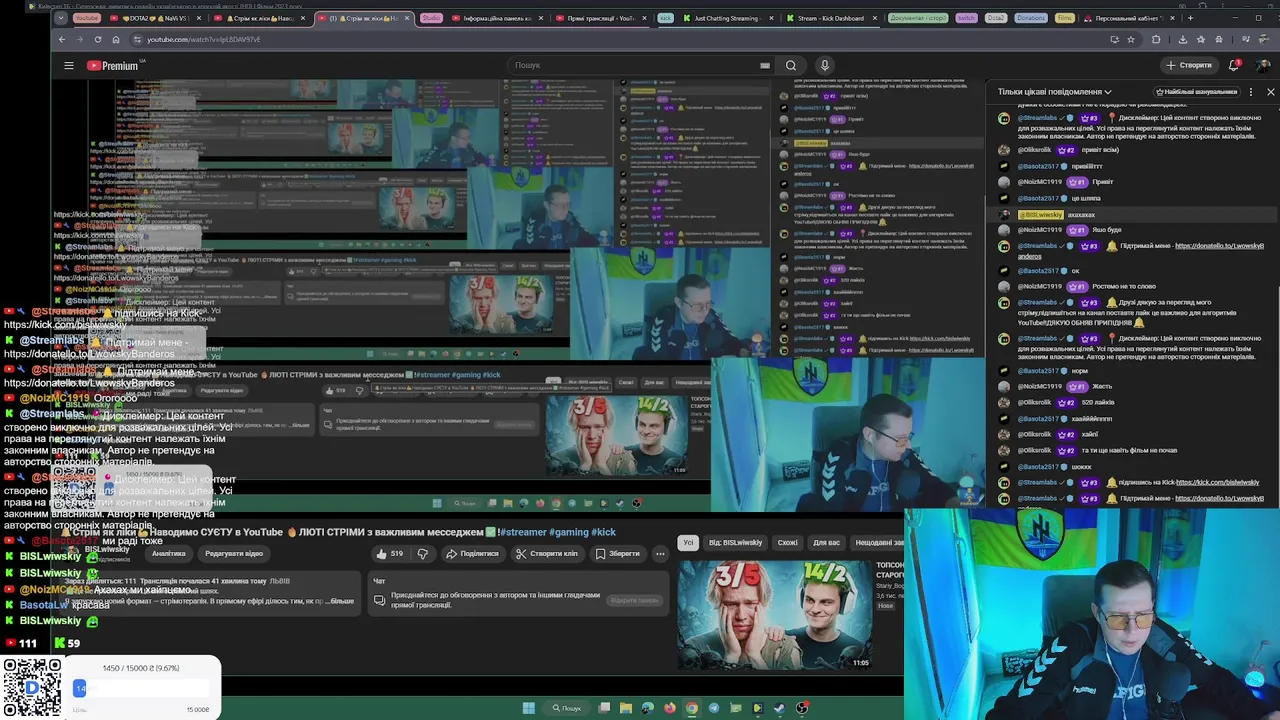
Task: Expand the description with ...більше
Action: coord(342,601)
